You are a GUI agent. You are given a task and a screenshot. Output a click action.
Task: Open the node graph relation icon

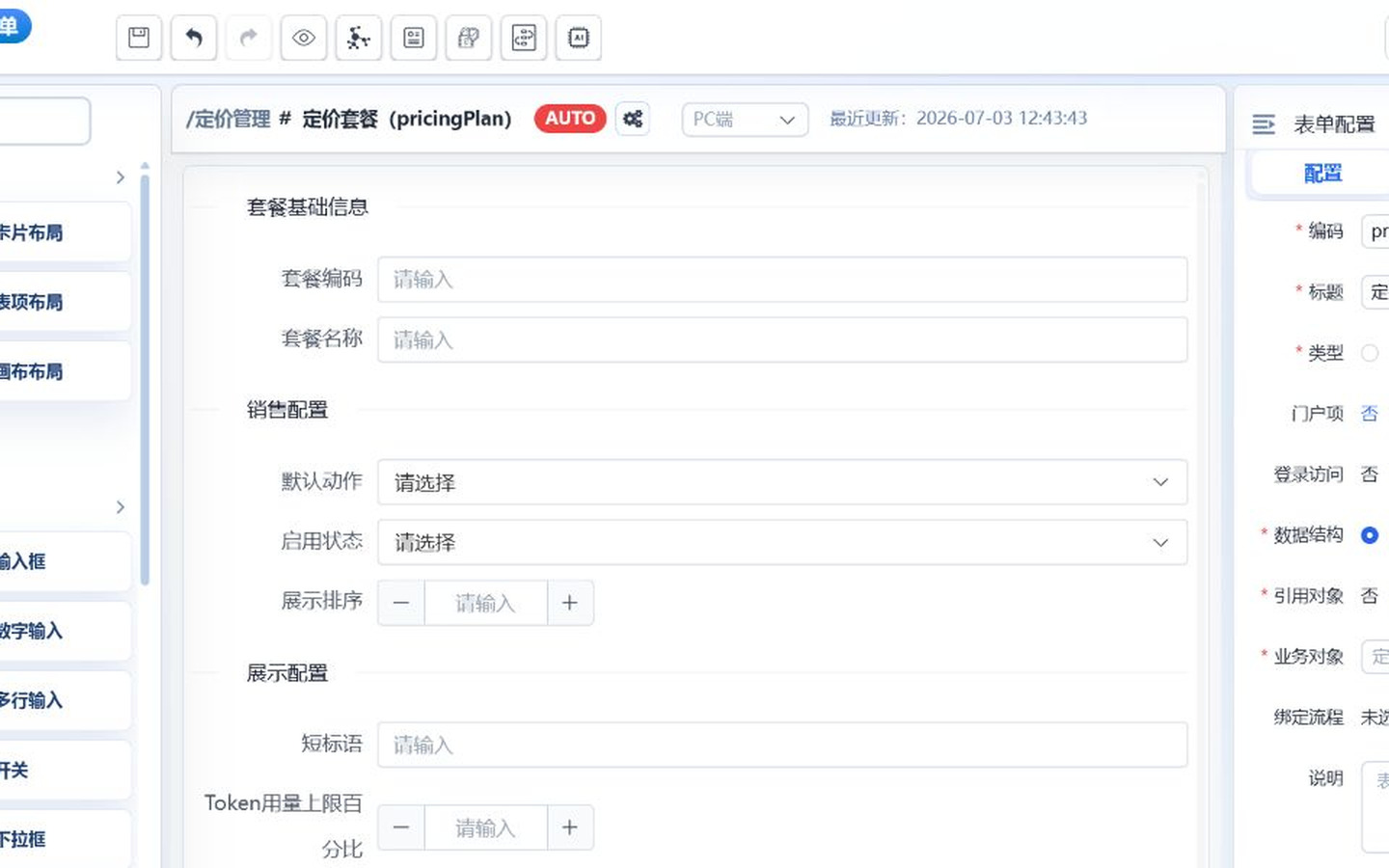click(359, 38)
